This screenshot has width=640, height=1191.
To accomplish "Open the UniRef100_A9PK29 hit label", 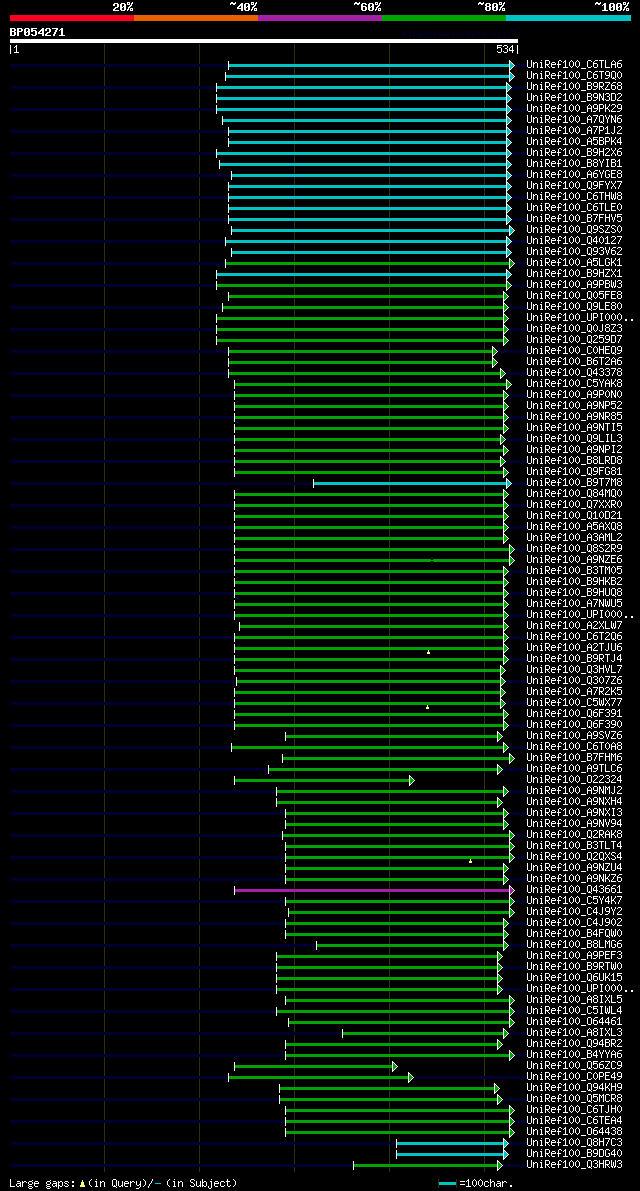I will click(574, 109).
